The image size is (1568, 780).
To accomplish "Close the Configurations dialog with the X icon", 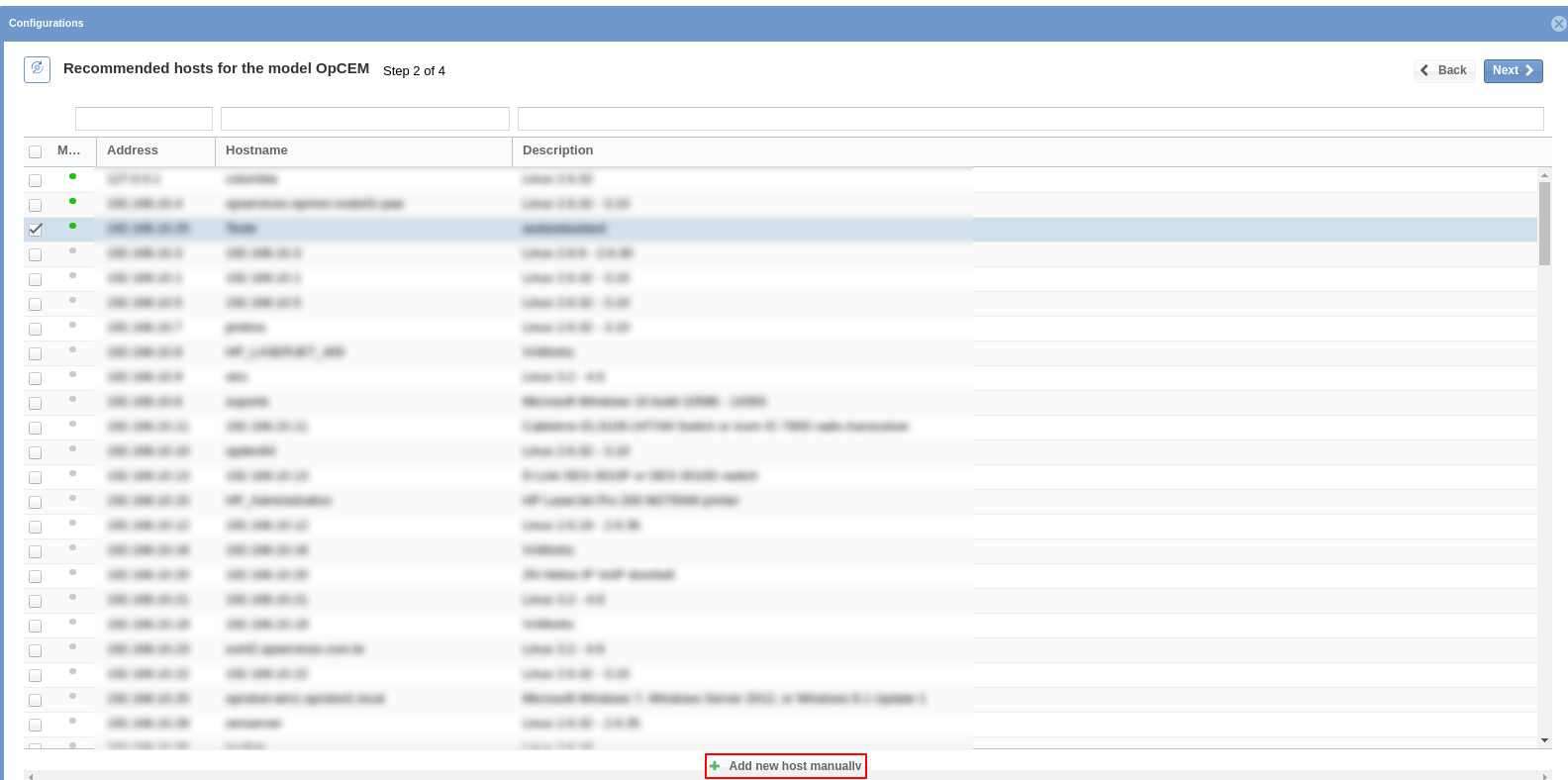I will (1558, 24).
